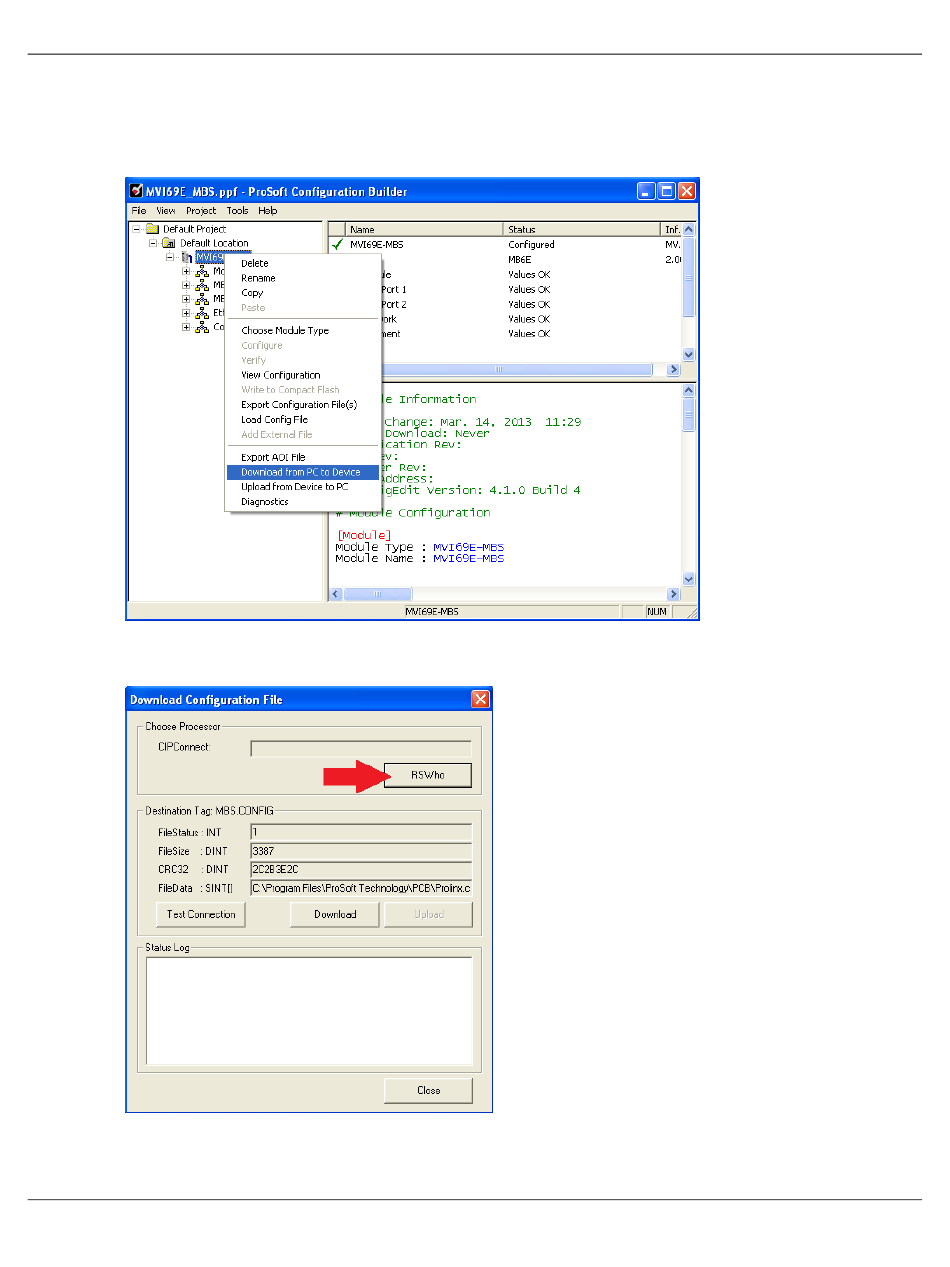Collapse the Default Location tree node
The width and height of the screenshot is (950, 1267).
point(153,243)
